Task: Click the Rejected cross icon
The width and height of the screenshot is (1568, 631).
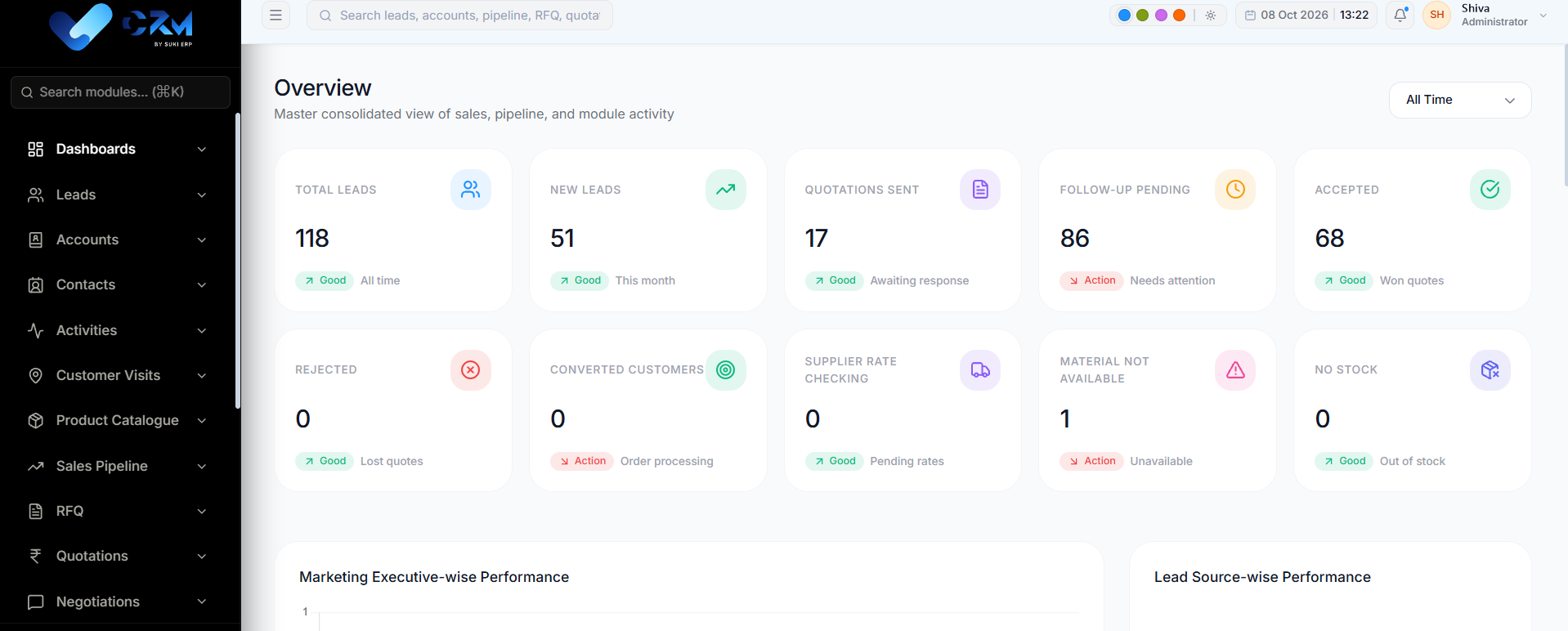Action: click(471, 370)
